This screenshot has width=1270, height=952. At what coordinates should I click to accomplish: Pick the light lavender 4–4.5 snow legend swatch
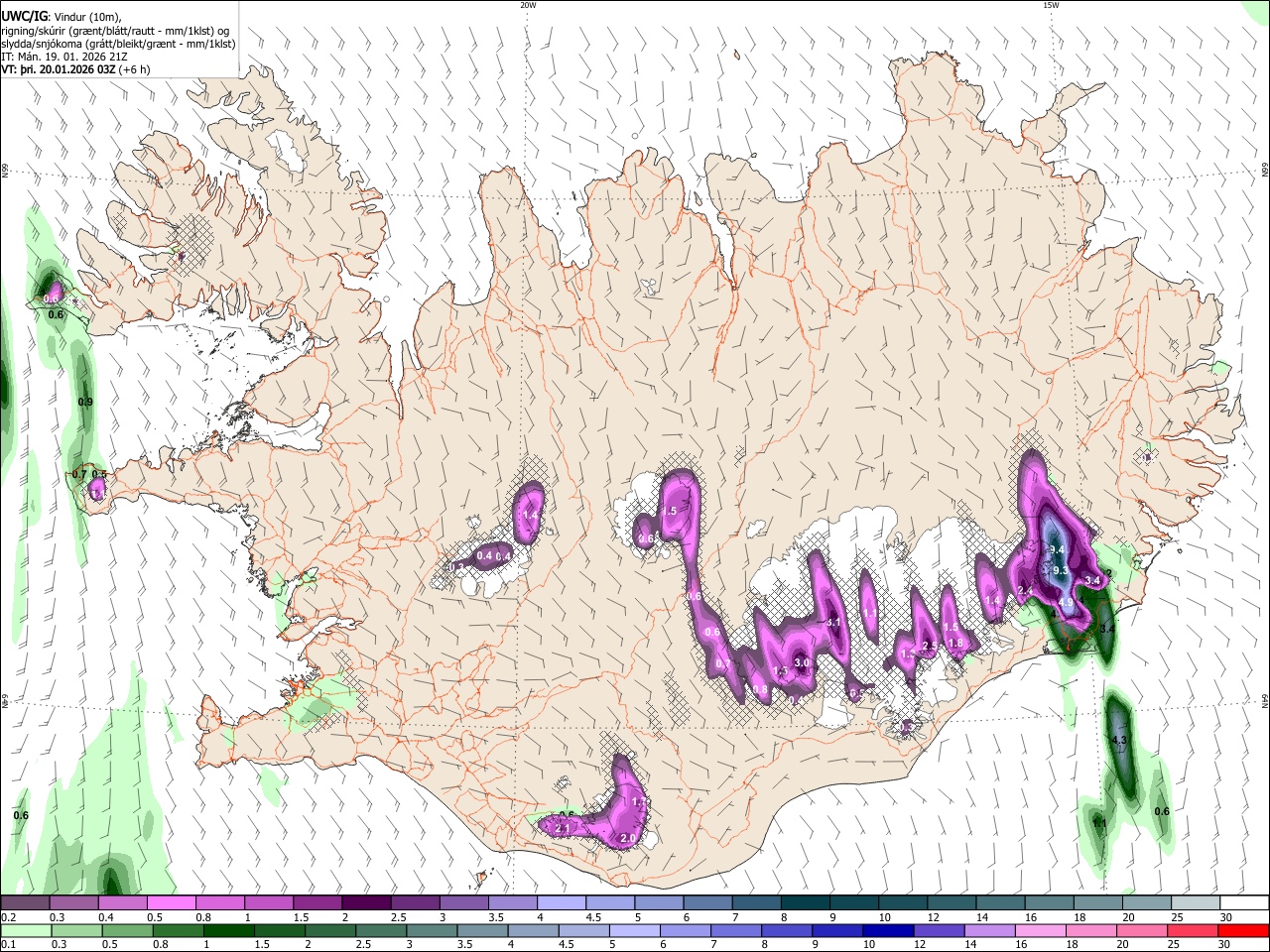(x=562, y=903)
